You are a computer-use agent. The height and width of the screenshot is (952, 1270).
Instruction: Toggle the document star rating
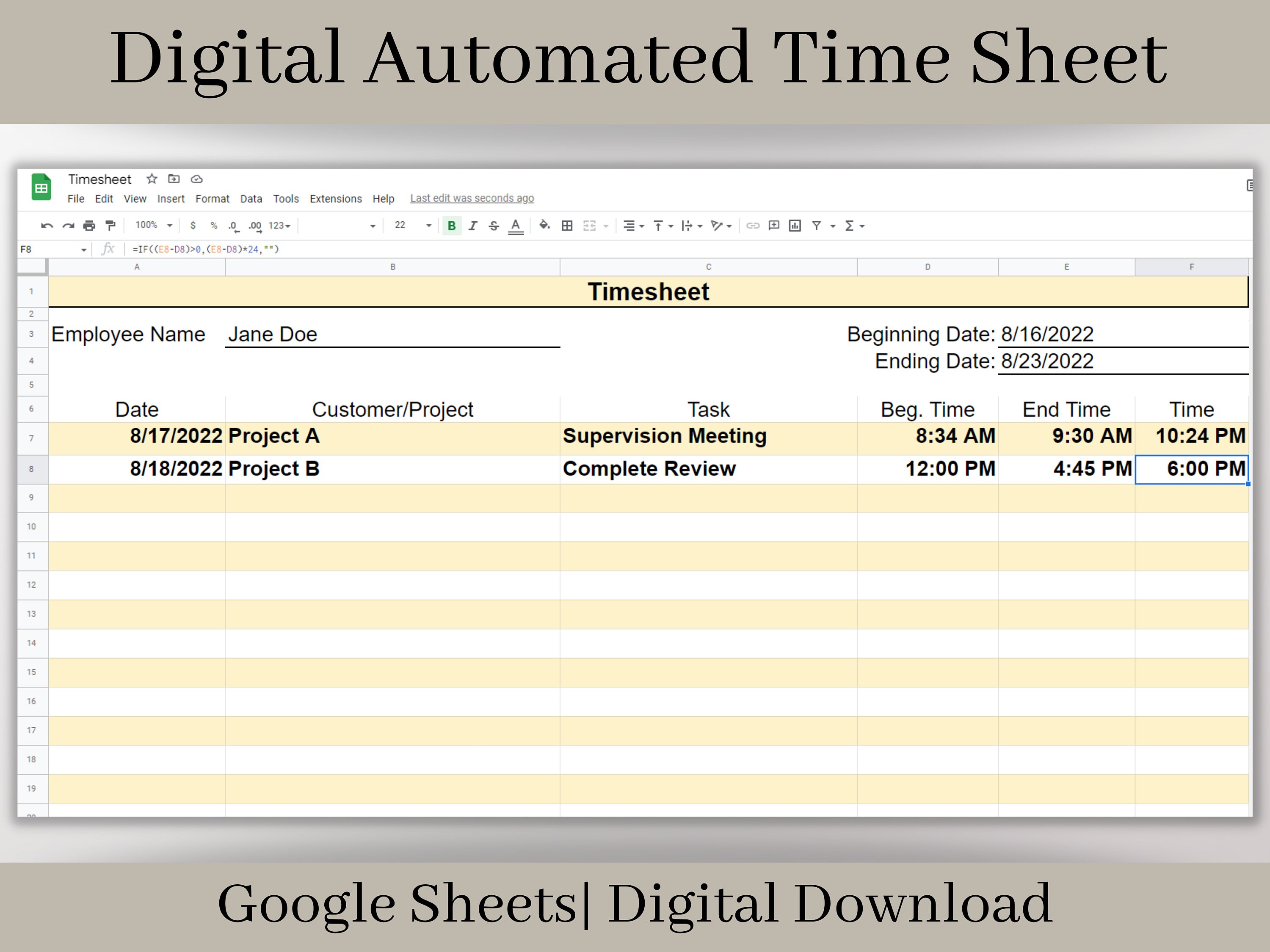tap(152, 179)
